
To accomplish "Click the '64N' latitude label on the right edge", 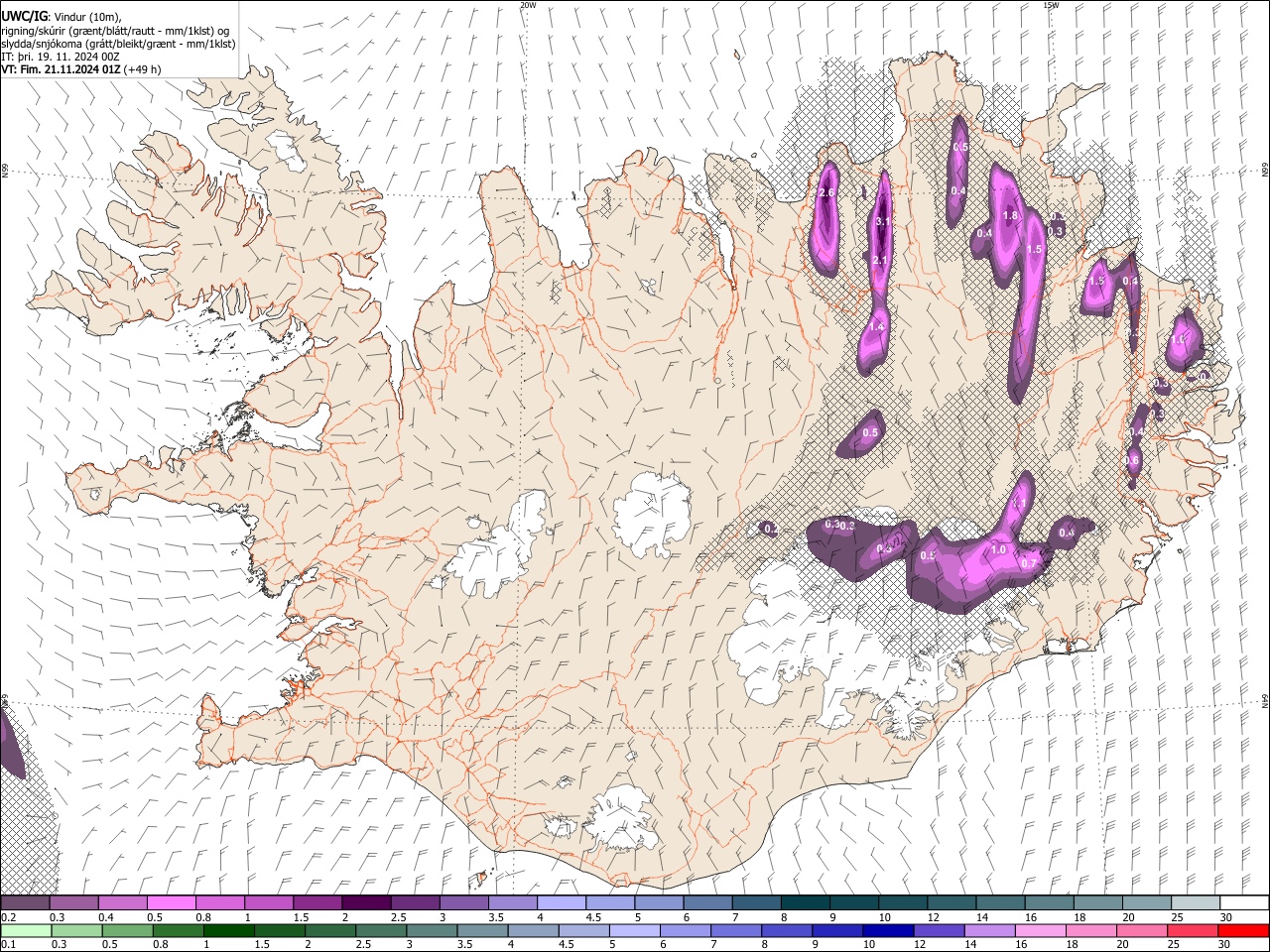I will (1265, 700).
